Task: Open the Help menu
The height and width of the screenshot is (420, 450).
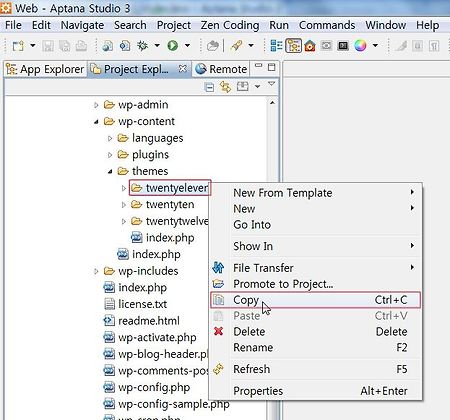Action: coord(427,25)
